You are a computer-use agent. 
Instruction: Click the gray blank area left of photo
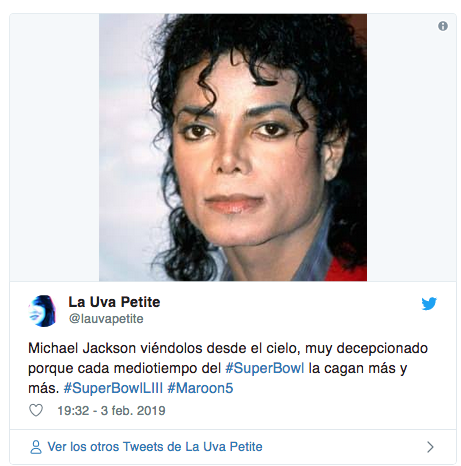[54, 147]
